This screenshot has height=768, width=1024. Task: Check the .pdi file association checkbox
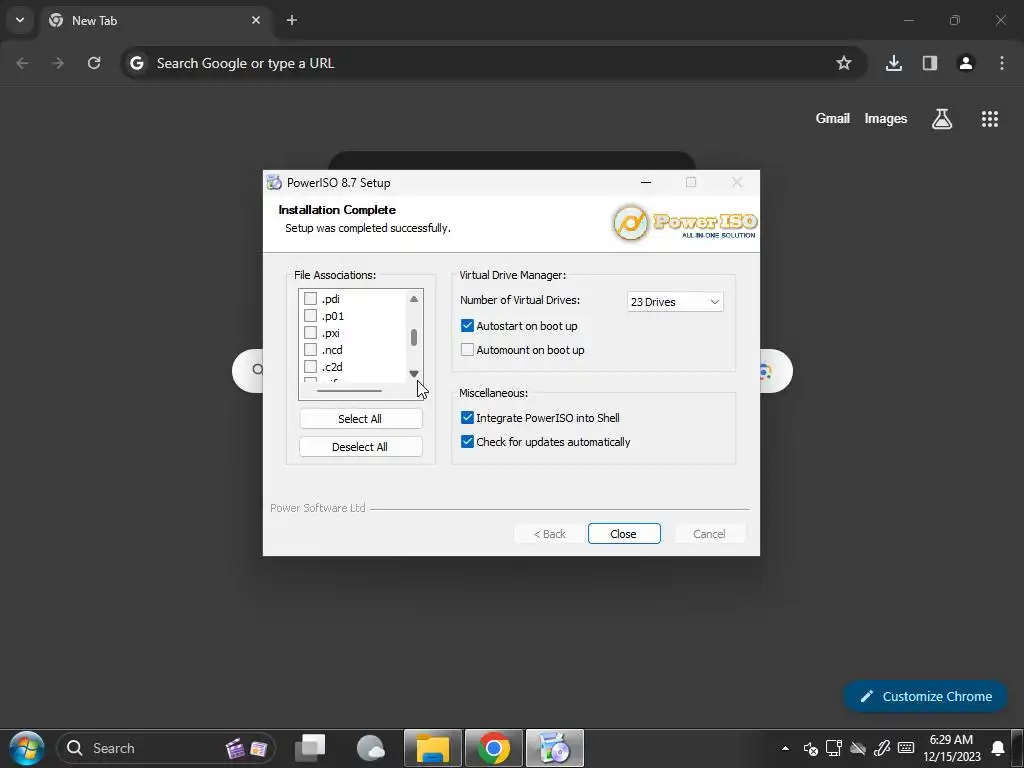pyautogui.click(x=311, y=298)
